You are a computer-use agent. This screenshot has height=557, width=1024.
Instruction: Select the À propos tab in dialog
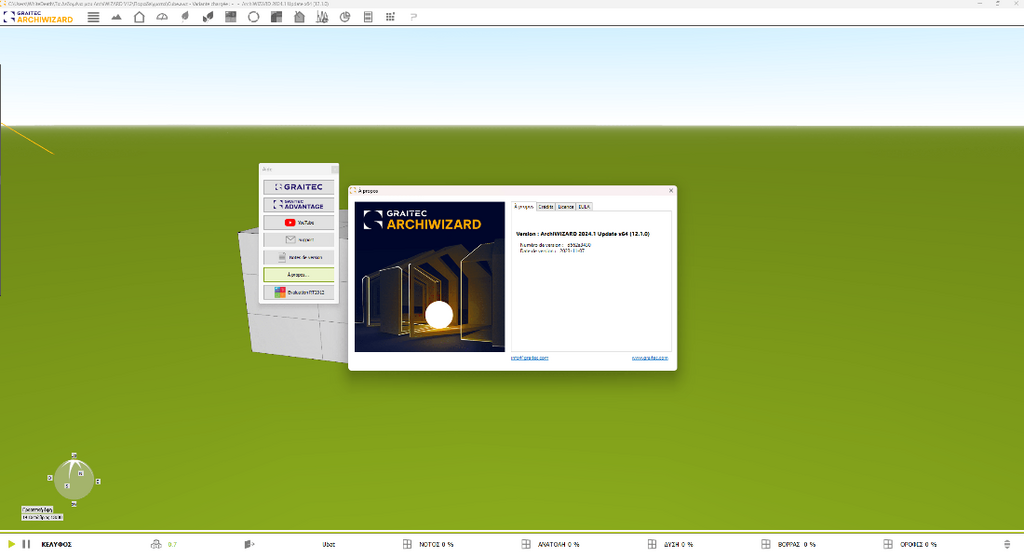coord(523,206)
